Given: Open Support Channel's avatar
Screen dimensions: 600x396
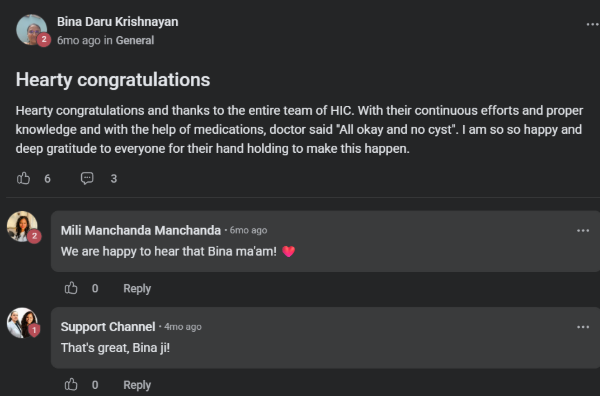Looking at the screenshot, I should coord(22,323).
